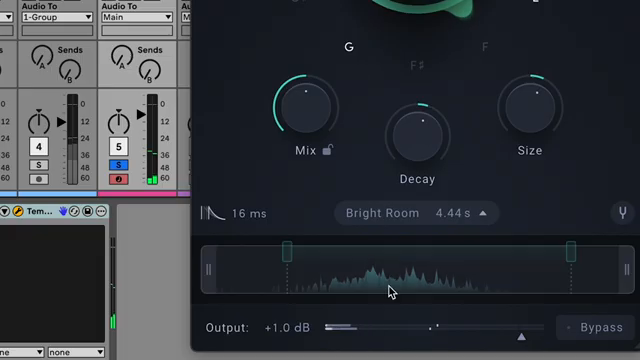Click the wrench icon on the Tem... device
Screen dimensions: 640x360
18,211
